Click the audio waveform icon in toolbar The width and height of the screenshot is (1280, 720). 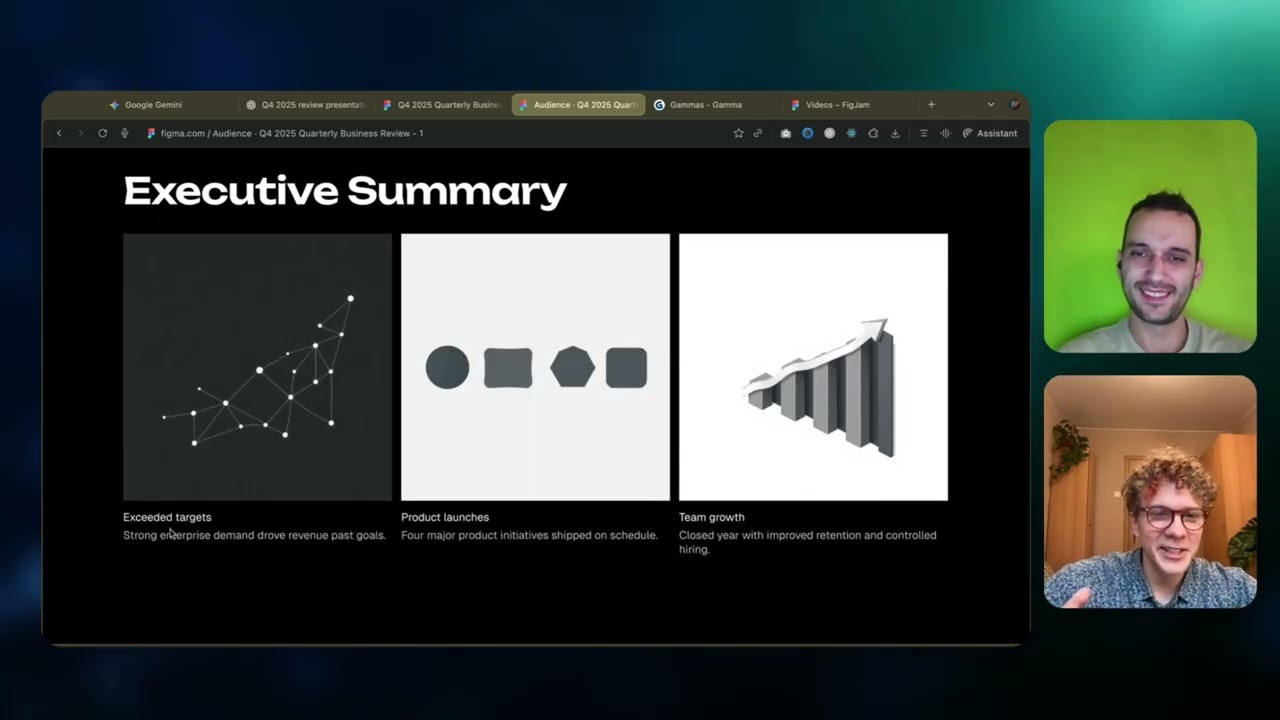[x=945, y=133]
